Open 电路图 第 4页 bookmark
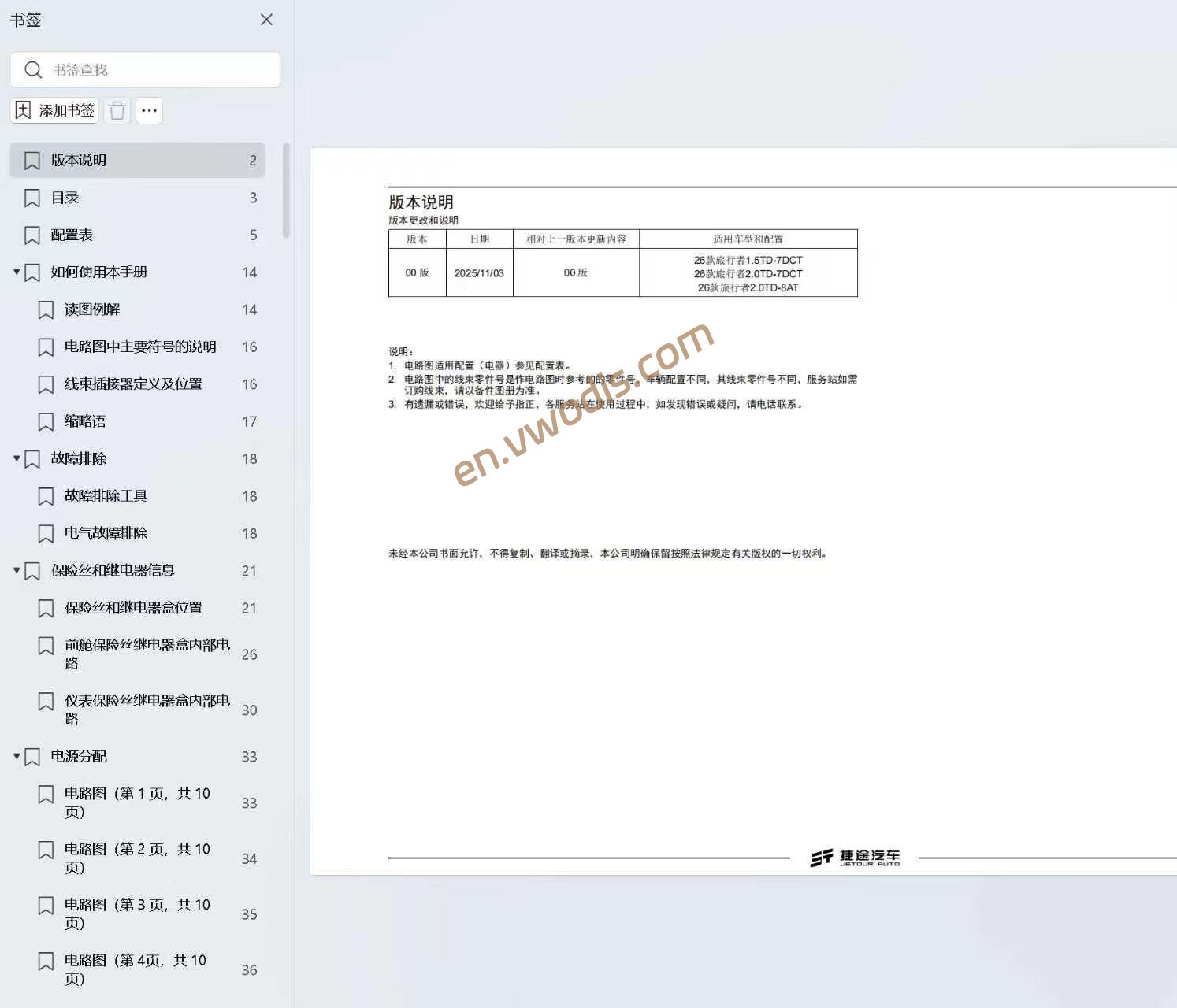This screenshot has height=1008, width=1177. click(x=136, y=969)
